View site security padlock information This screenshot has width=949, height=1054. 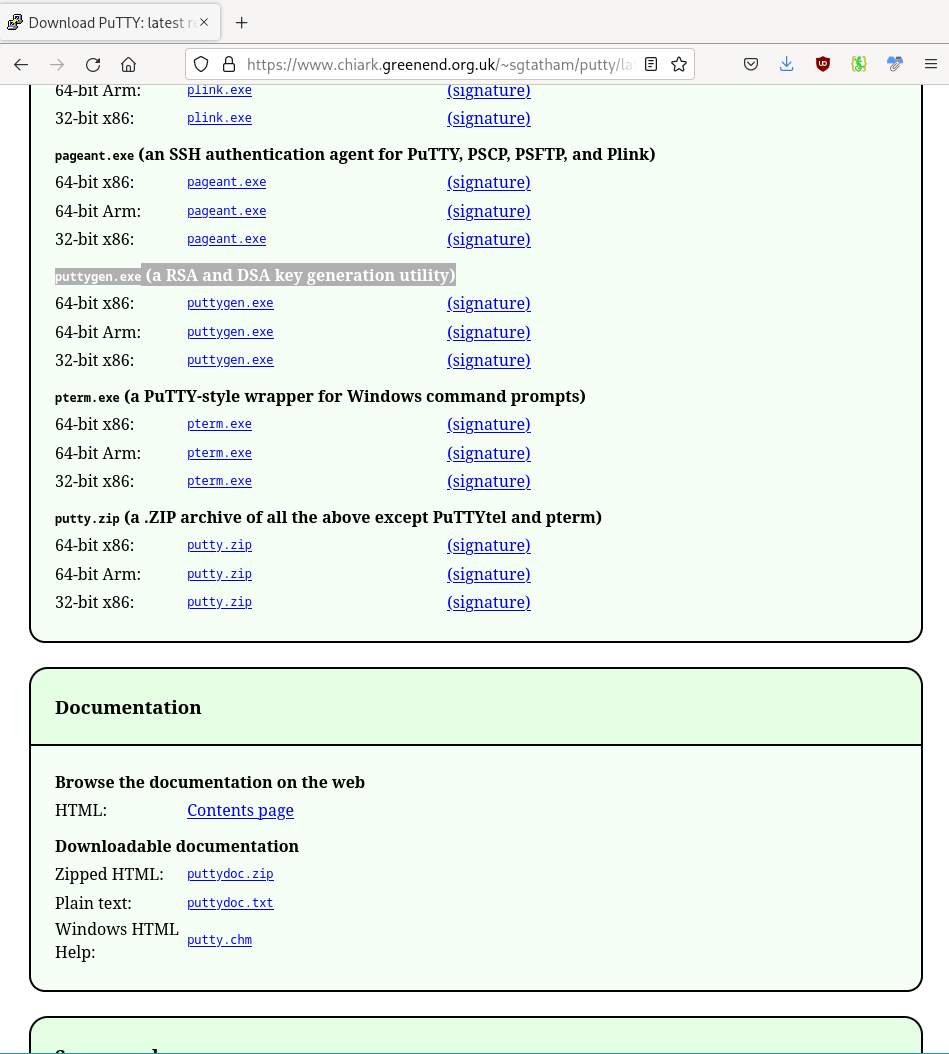pyautogui.click(x=229, y=65)
